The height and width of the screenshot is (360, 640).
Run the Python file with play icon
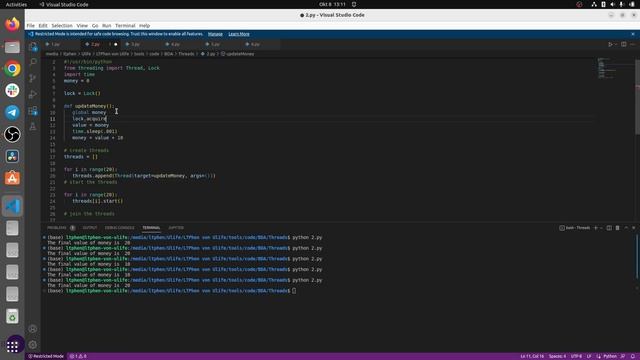click(x=610, y=44)
